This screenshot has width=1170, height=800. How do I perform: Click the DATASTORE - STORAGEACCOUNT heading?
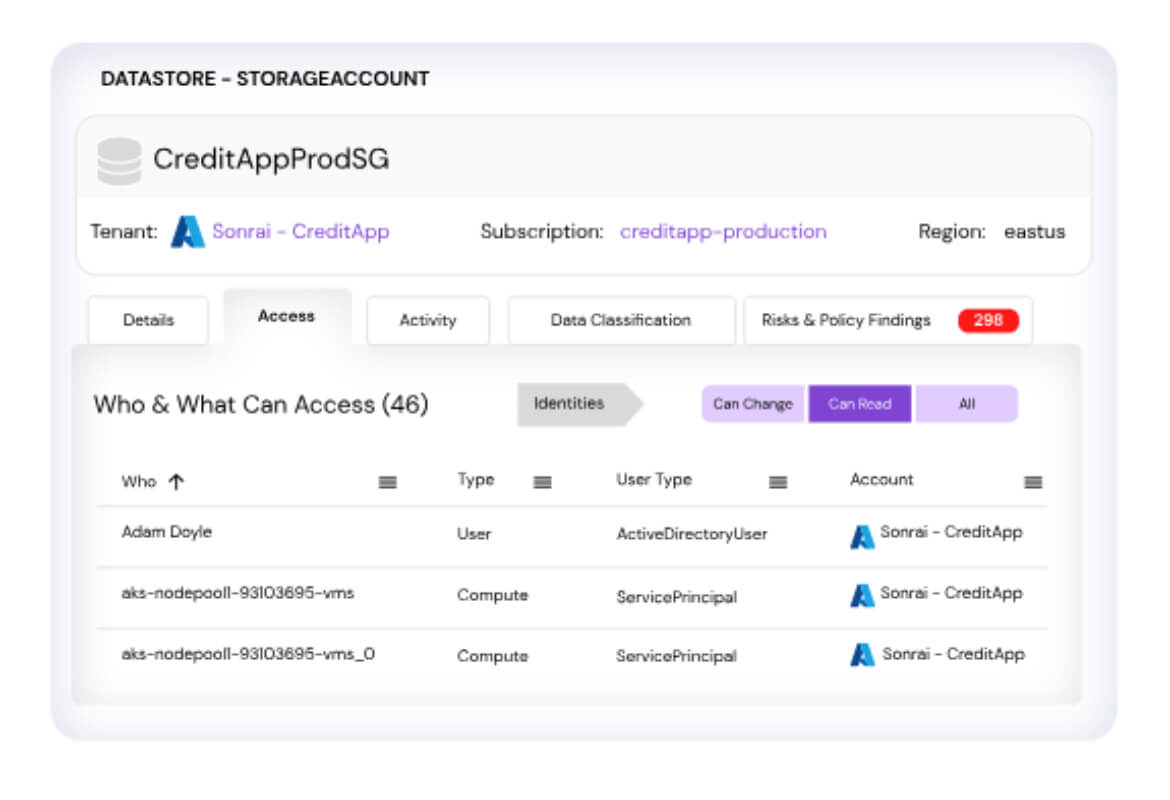[x=265, y=78]
